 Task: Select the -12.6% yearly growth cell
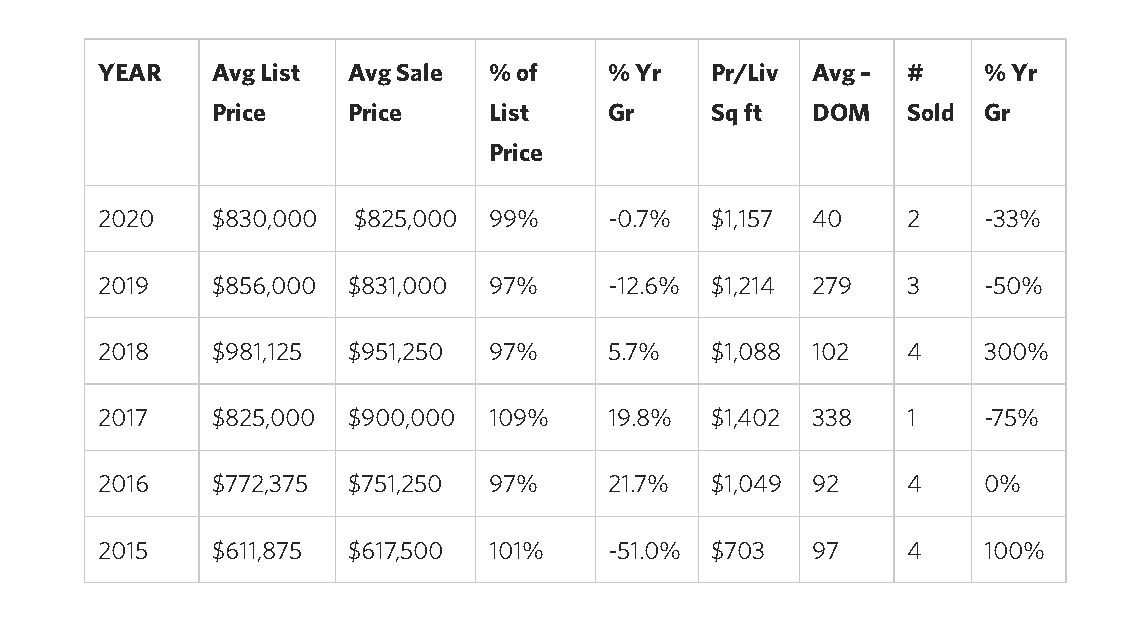coord(643,285)
